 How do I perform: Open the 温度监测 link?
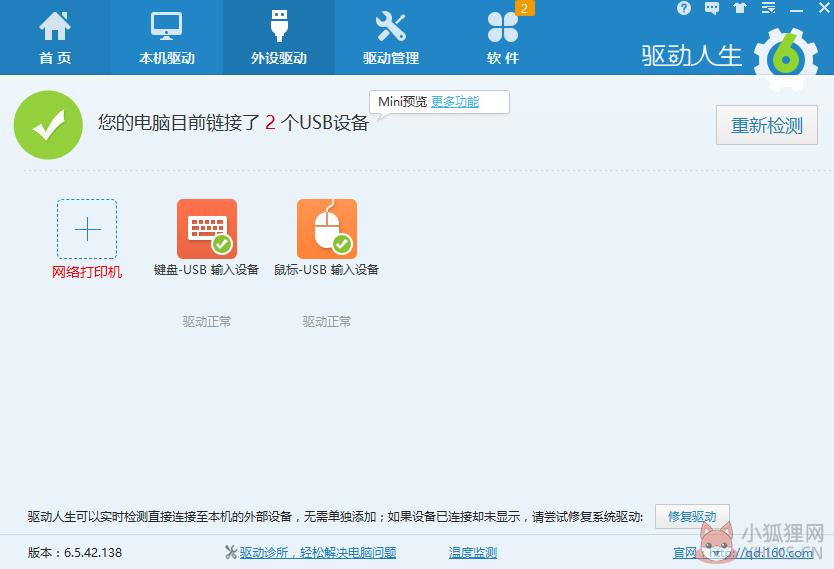point(472,553)
